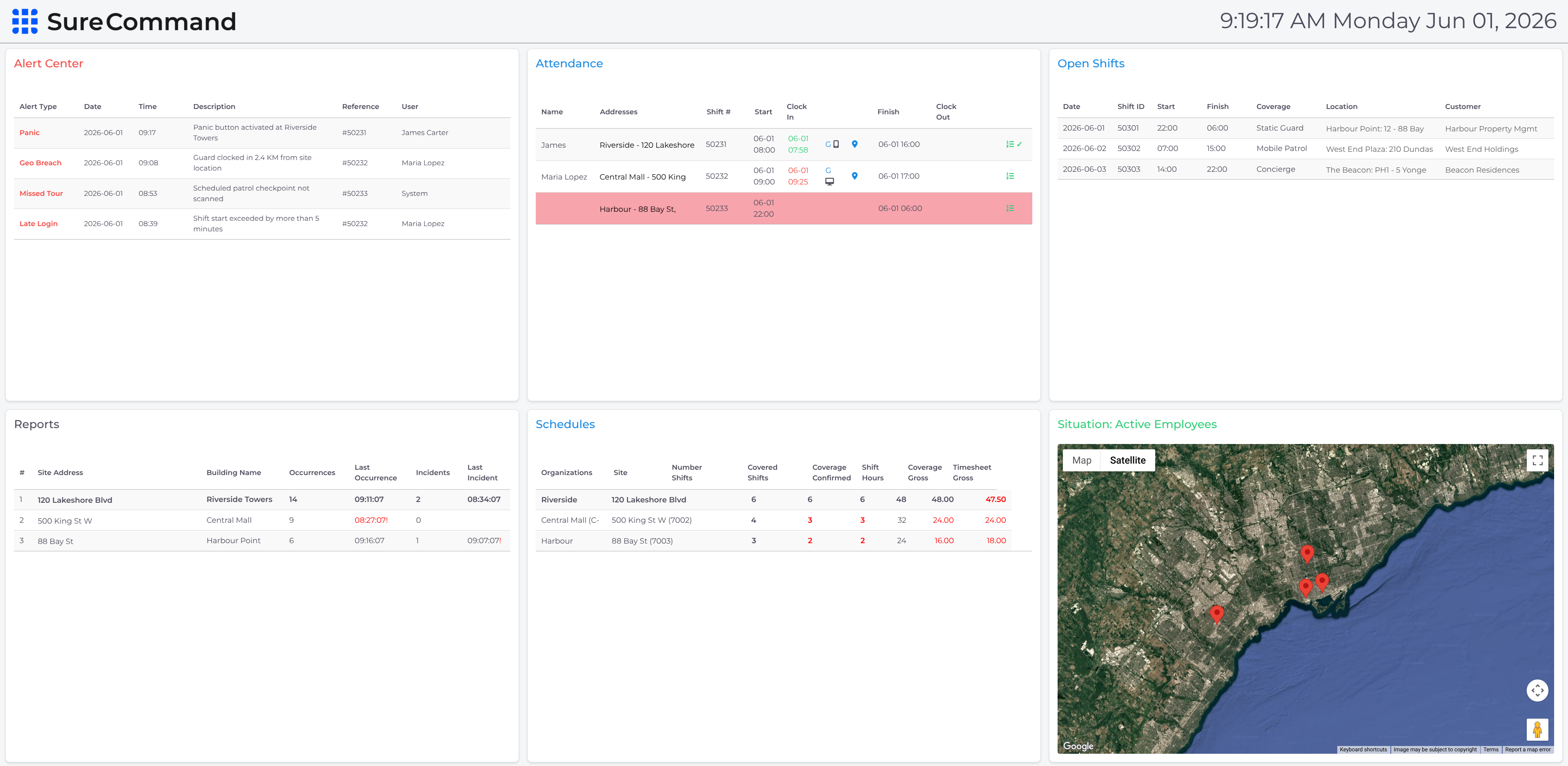The height and width of the screenshot is (766, 1568).
Task: Open the location pin for James's attendance
Action: tap(855, 144)
